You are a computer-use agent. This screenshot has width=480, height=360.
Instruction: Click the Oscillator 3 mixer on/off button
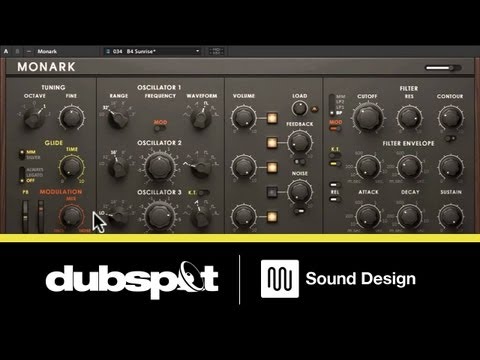[x=272, y=217]
